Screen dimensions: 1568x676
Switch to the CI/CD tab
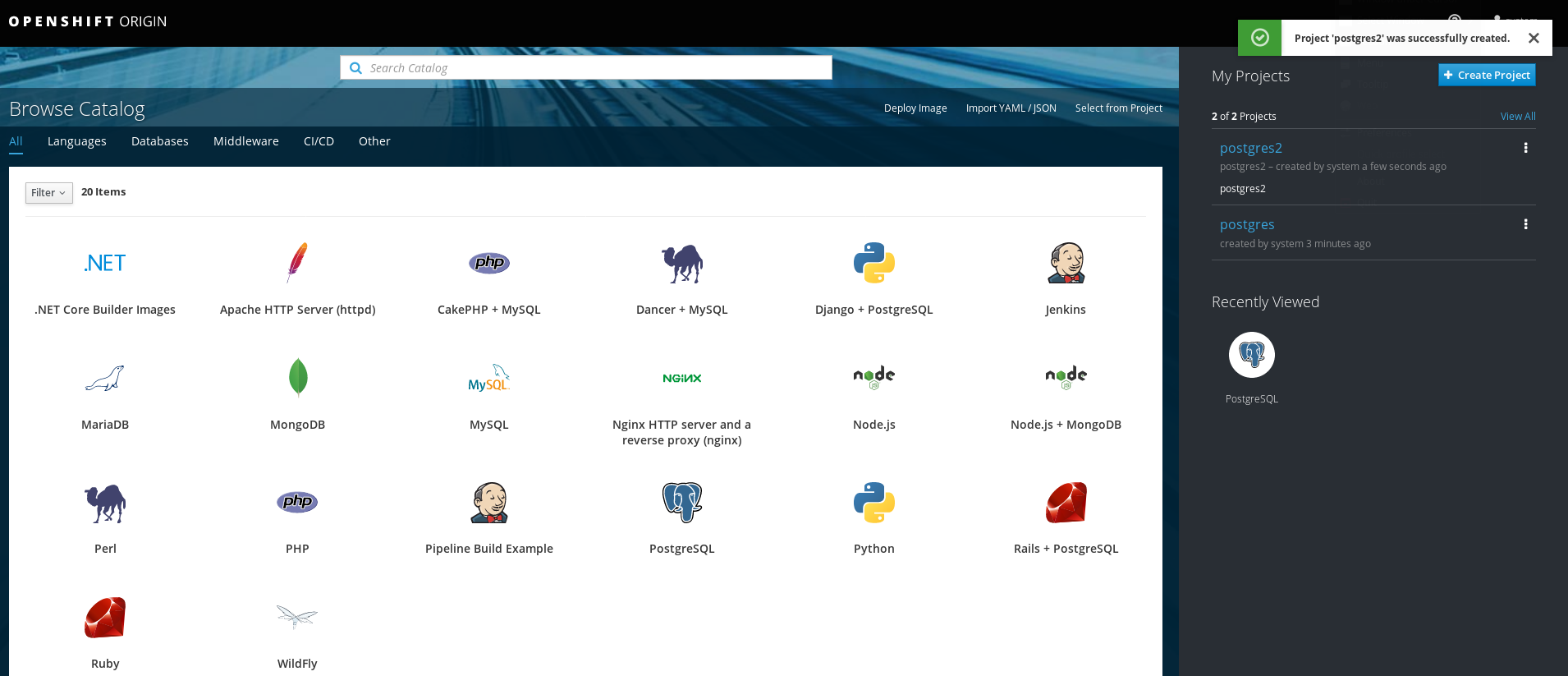pos(319,141)
